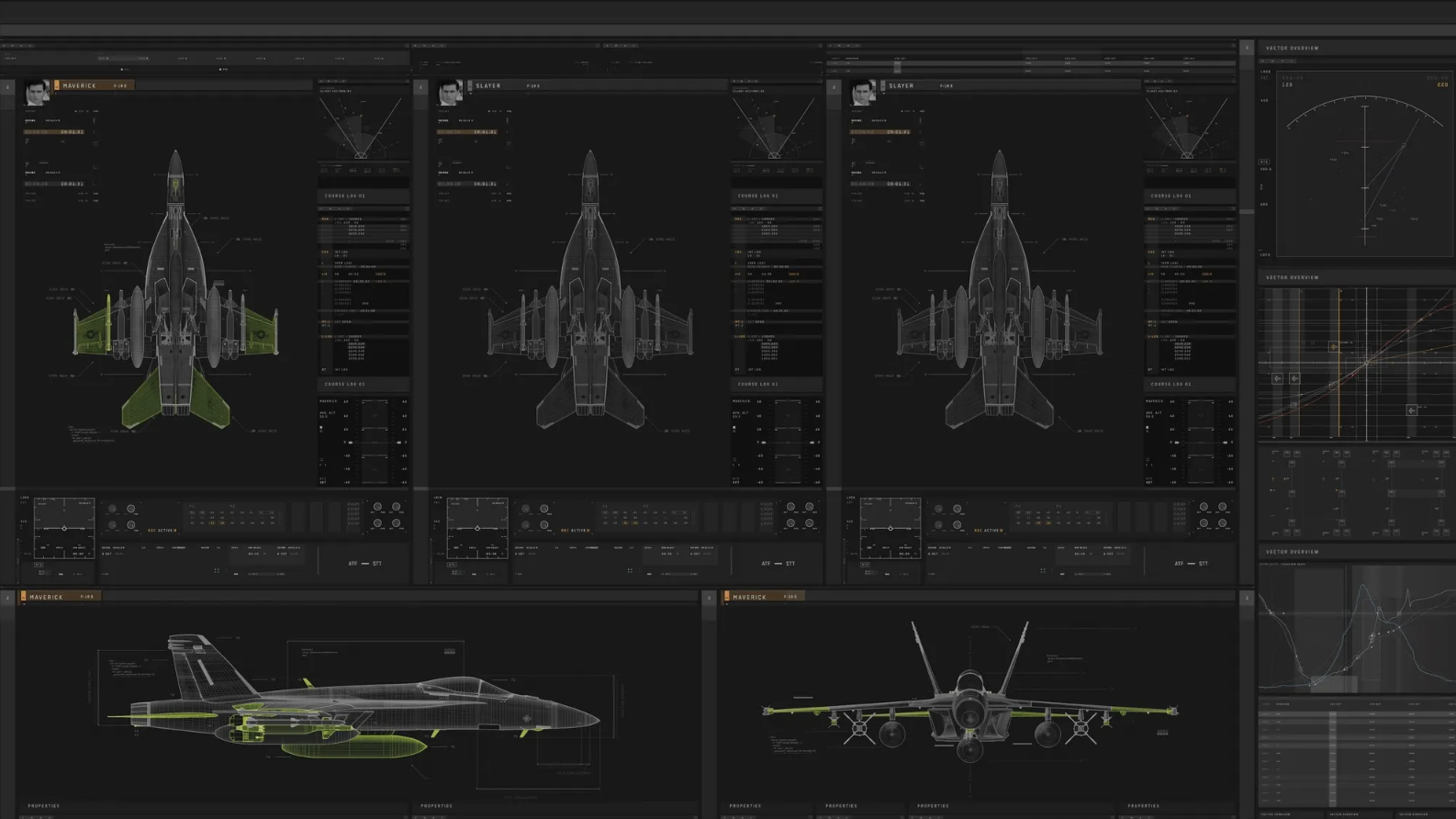Click the highlighted 00:01:31 timer bar

pos(54,132)
